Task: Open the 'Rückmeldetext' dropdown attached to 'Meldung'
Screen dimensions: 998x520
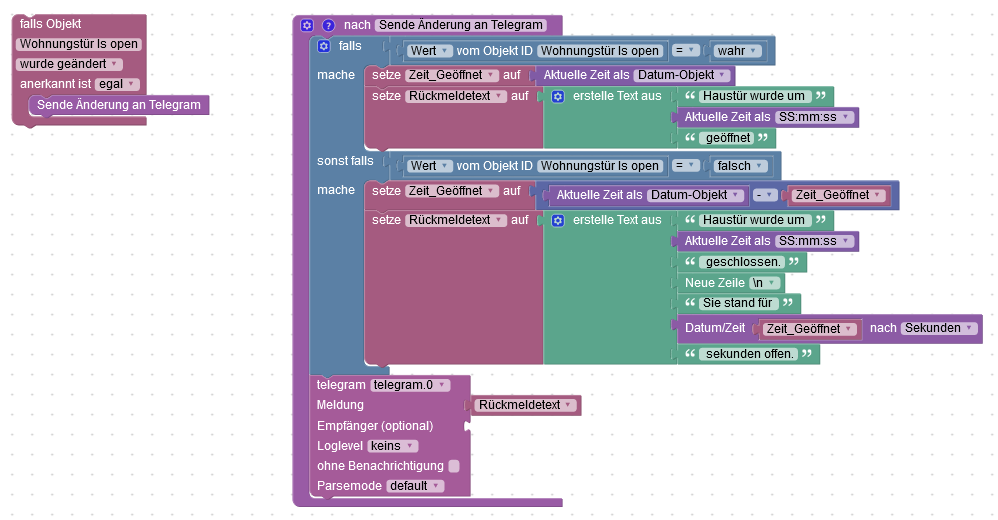Action: tap(526, 405)
